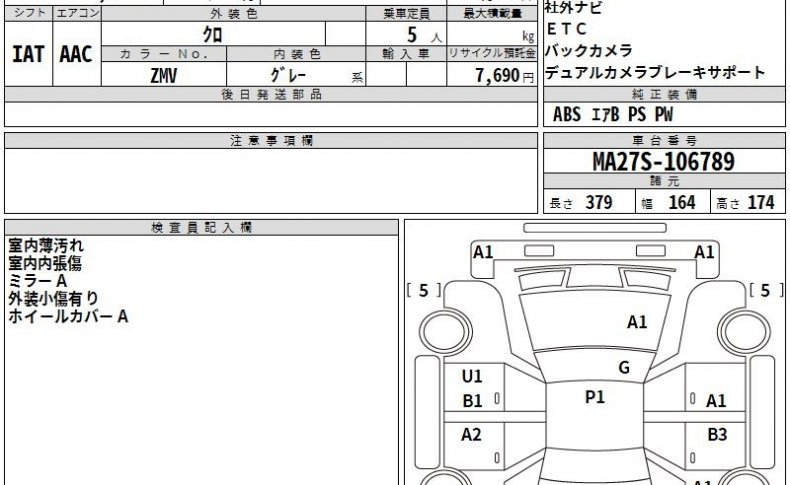
Task: Select the exterior color value クロ
Action: tap(213, 35)
